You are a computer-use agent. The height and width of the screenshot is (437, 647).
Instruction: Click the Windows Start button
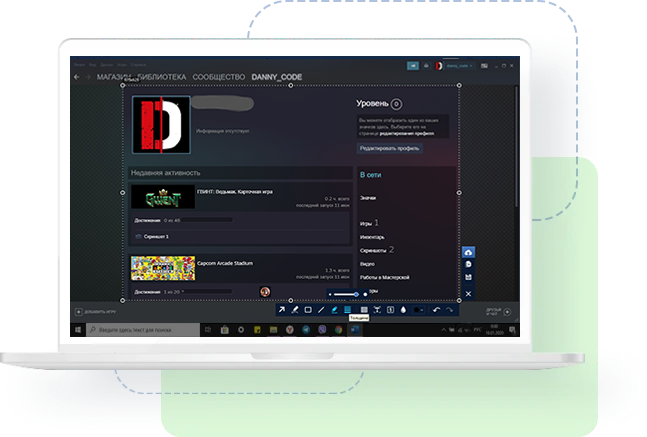[x=76, y=329]
